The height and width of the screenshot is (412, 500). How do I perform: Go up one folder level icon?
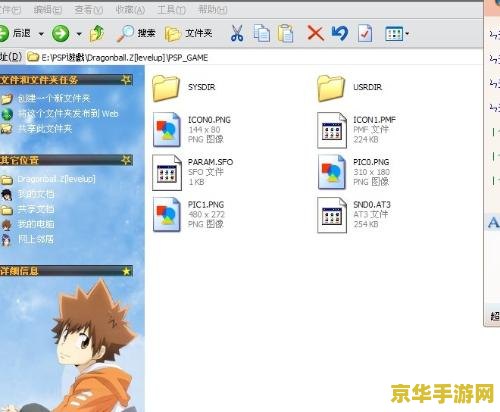[x=97, y=33]
